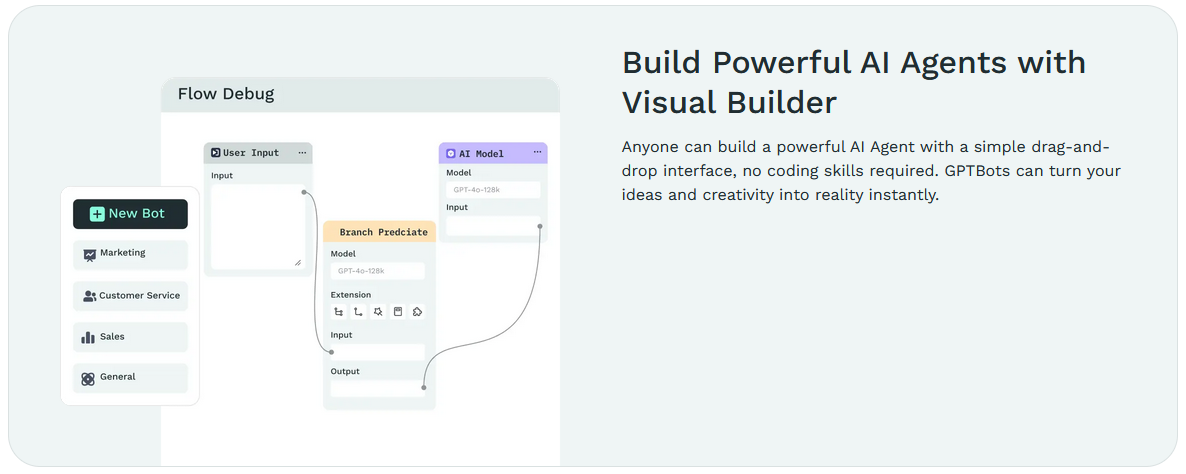Click the Marketing presentation chart icon

pyautogui.click(x=89, y=256)
